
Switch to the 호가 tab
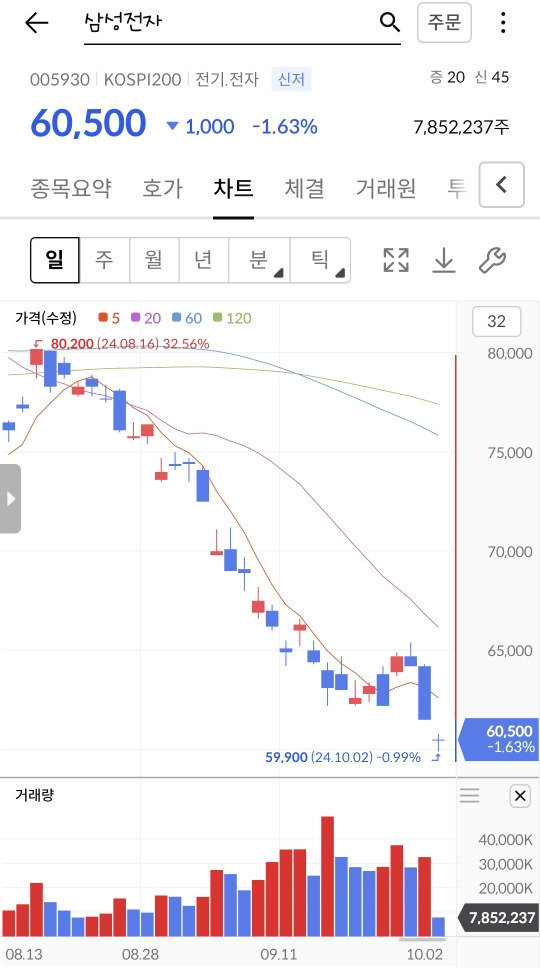click(x=162, y=188)
